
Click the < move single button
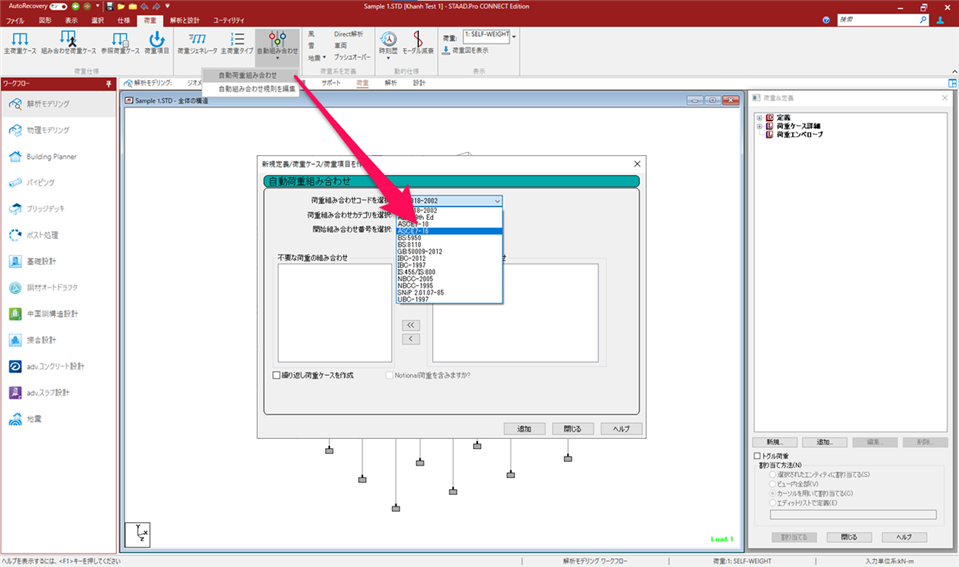tap(411, 339)
